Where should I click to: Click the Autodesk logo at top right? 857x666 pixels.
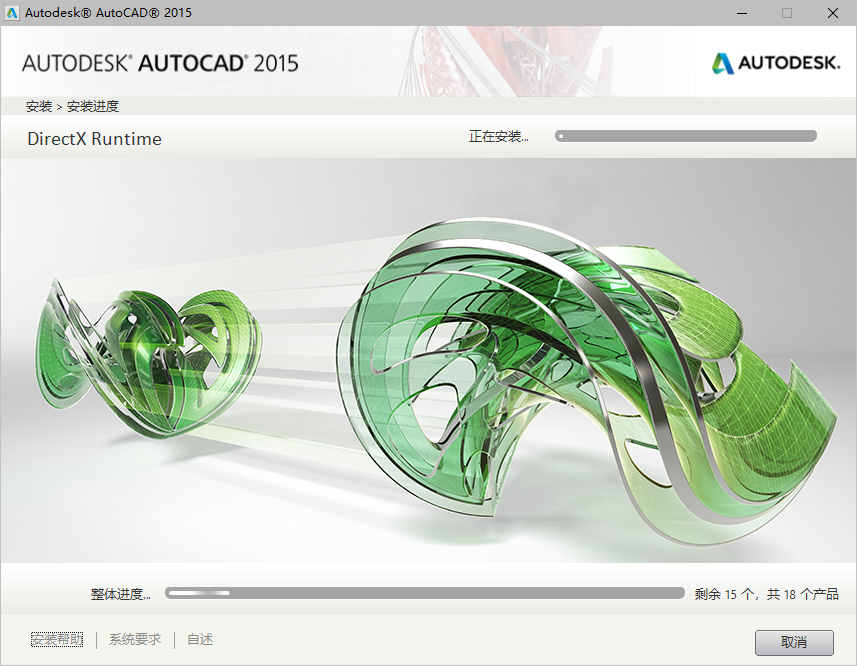click(775, 61)
